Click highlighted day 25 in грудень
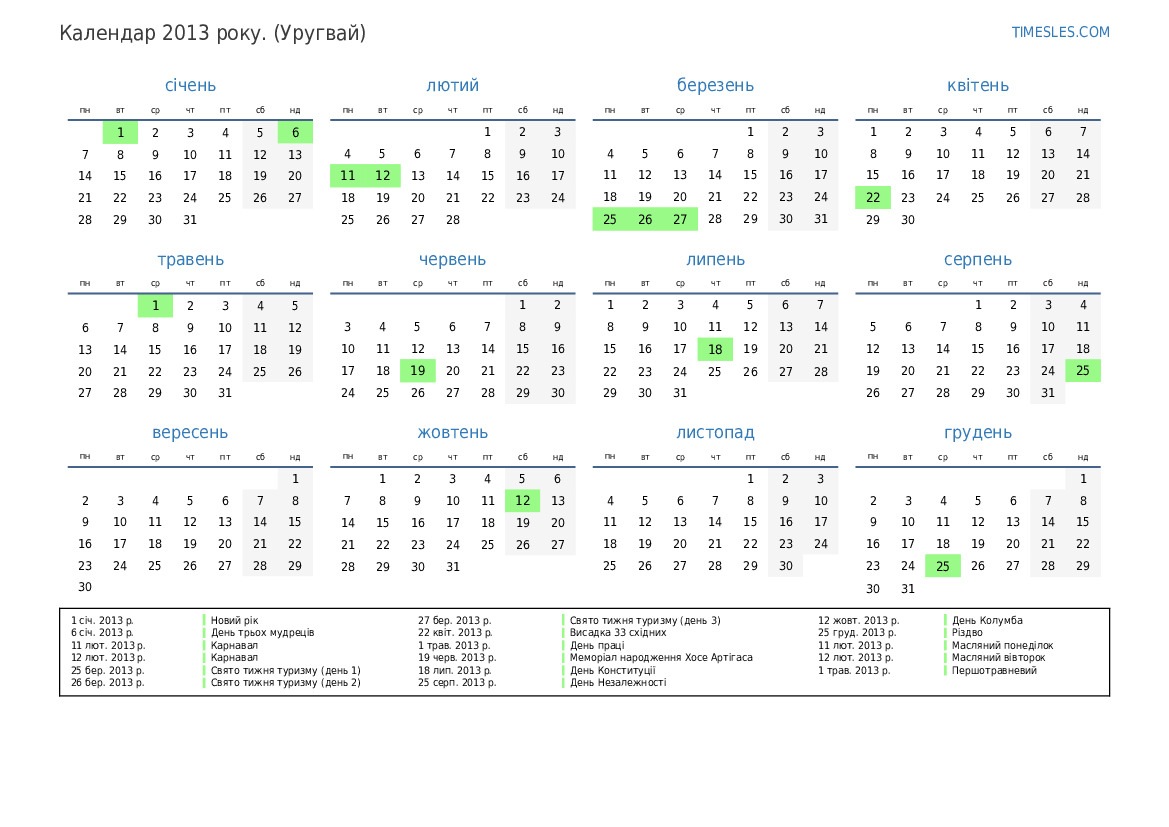 coord(943,566)
